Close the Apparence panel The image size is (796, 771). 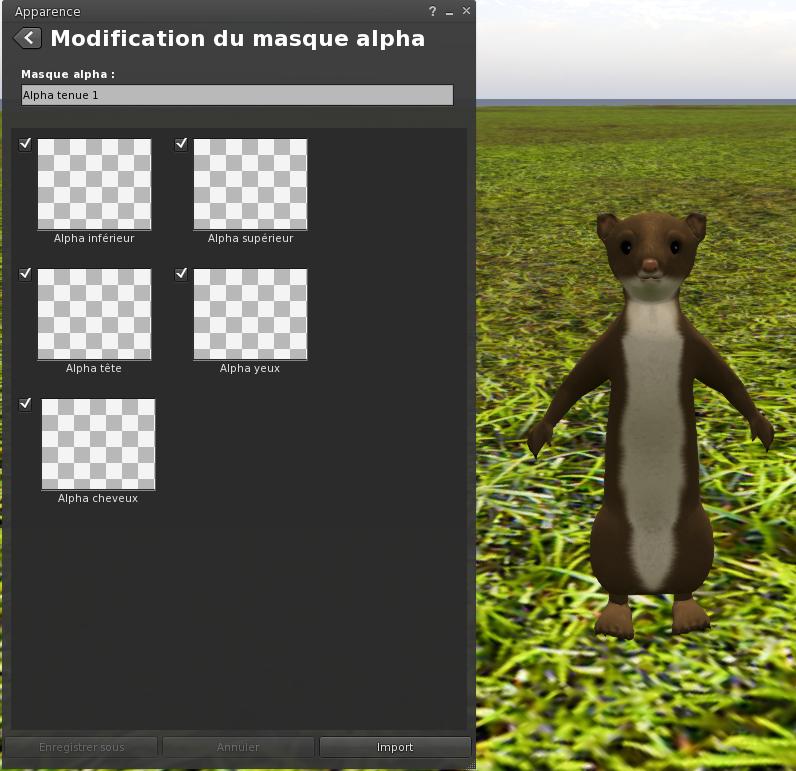tap(466, 11)
